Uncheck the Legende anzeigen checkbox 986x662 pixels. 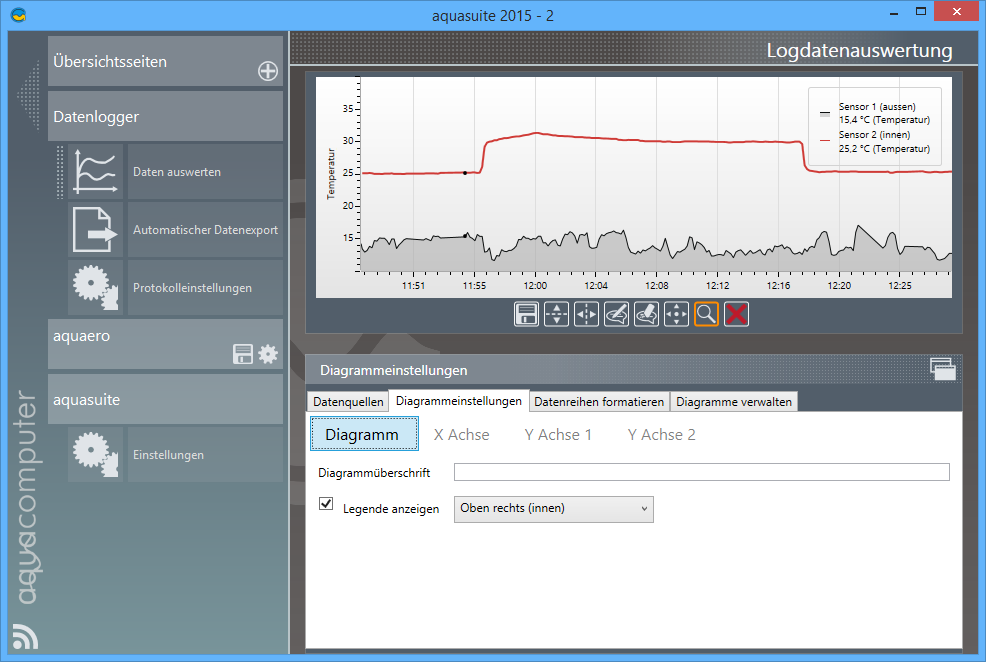click(x=326, y=504)
